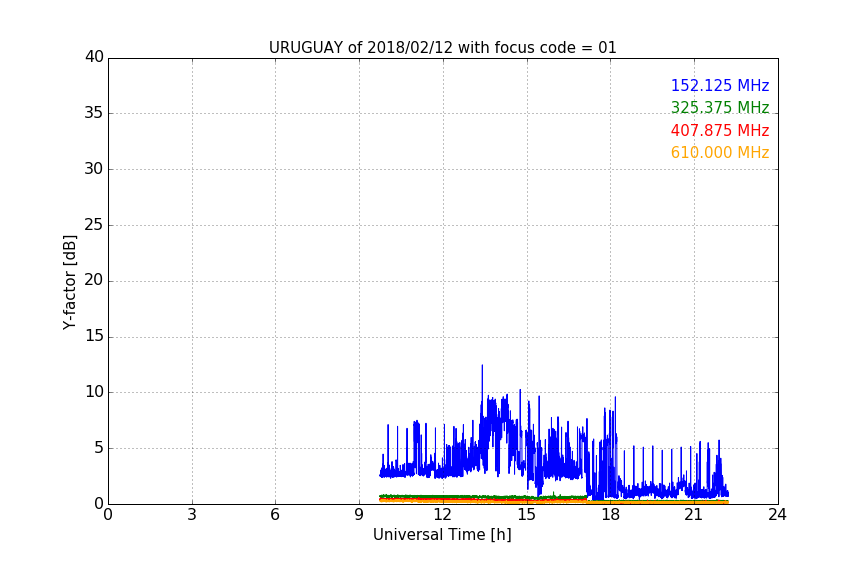Click the Universal Time [h] axis label
This screenshot has width=864, height=576.
pos(442,535)
